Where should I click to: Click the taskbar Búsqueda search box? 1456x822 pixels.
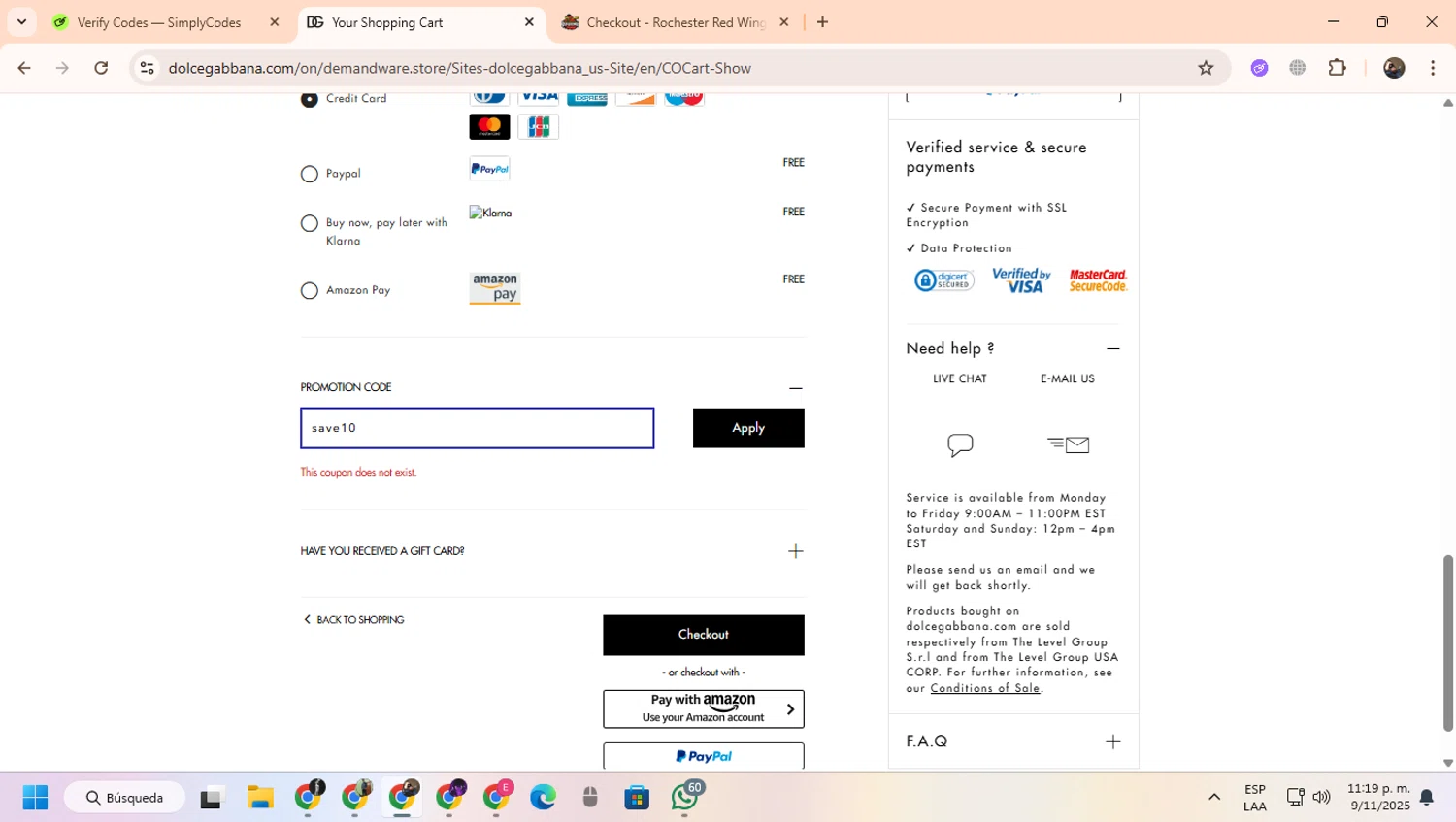[124, 798]
